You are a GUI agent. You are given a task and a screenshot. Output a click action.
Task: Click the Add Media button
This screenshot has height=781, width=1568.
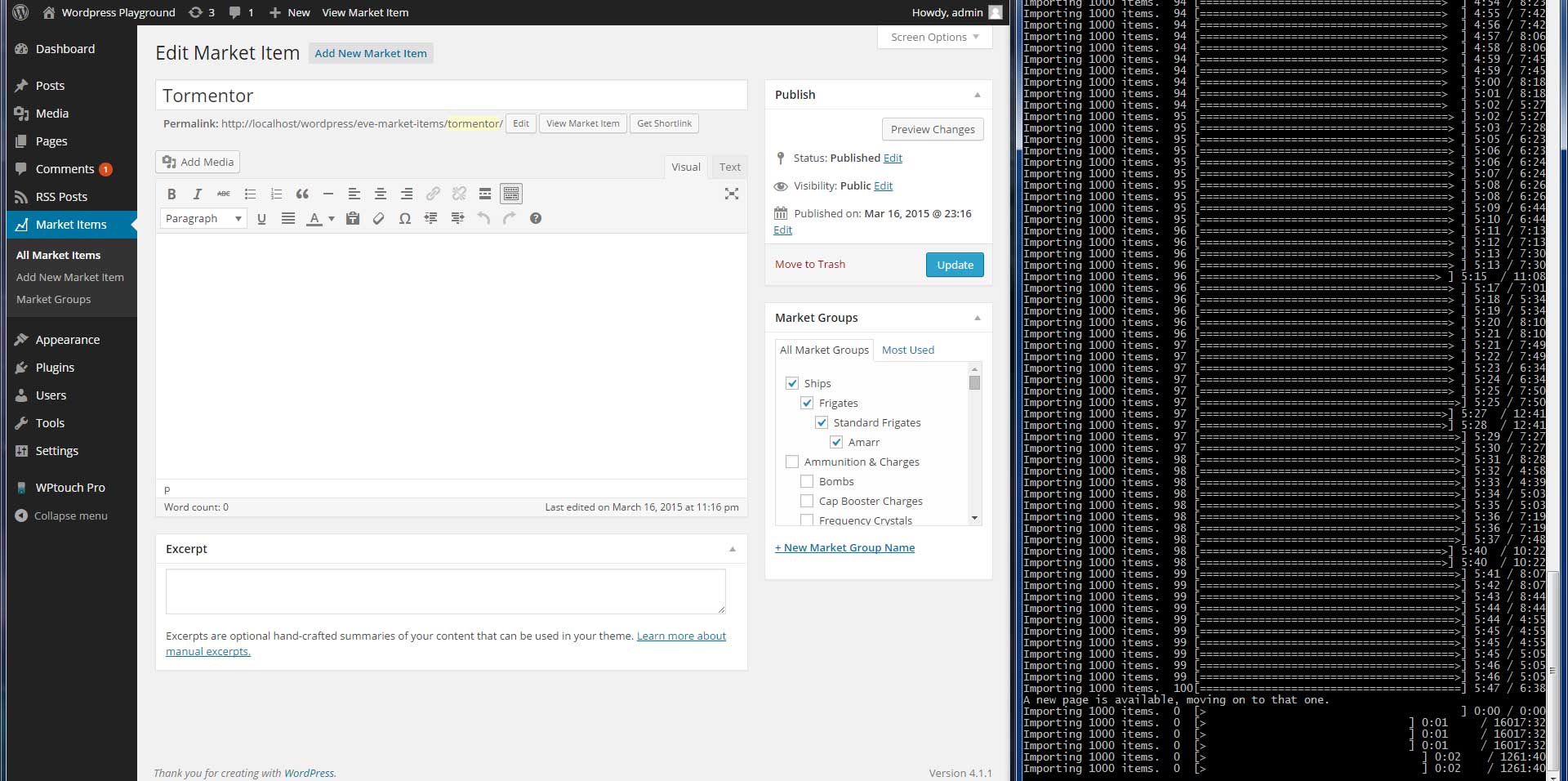(198, 162)
